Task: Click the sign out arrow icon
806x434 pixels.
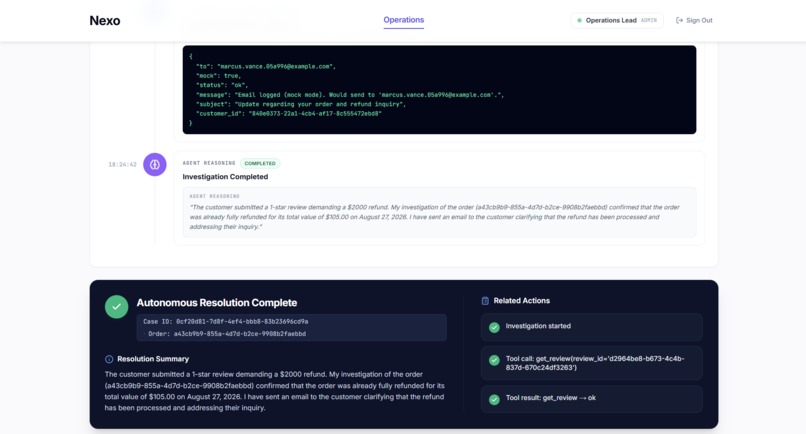Action: point(680,21)
